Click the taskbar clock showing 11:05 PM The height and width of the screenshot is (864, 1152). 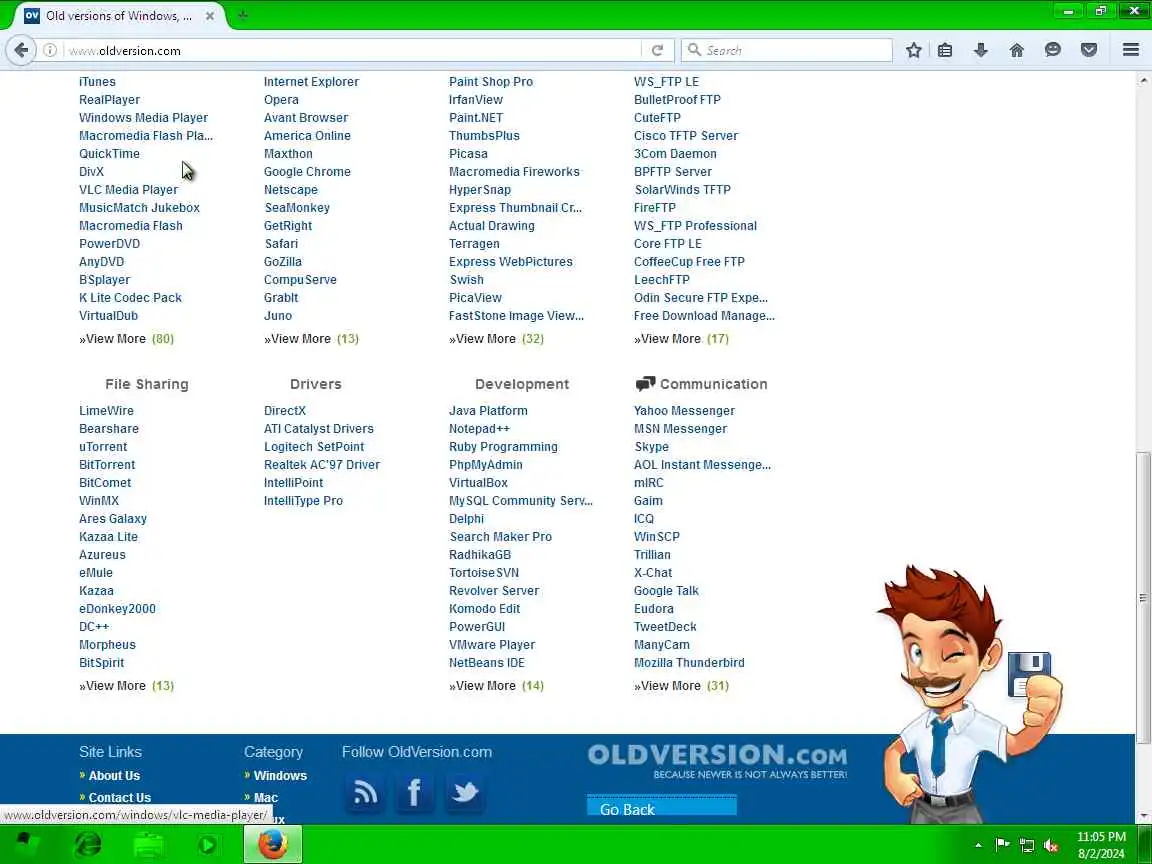[1101, 845]
